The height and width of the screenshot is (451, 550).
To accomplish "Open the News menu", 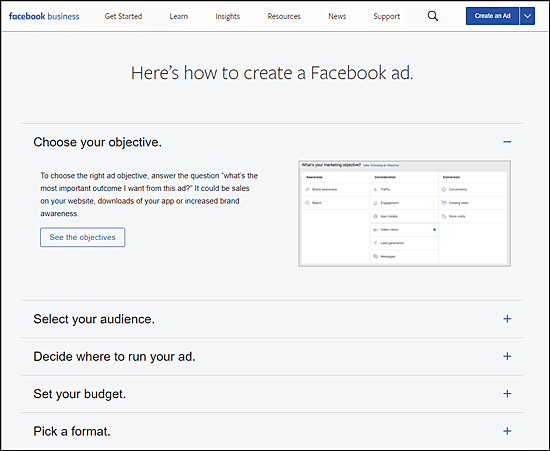I will coord(337,16).
